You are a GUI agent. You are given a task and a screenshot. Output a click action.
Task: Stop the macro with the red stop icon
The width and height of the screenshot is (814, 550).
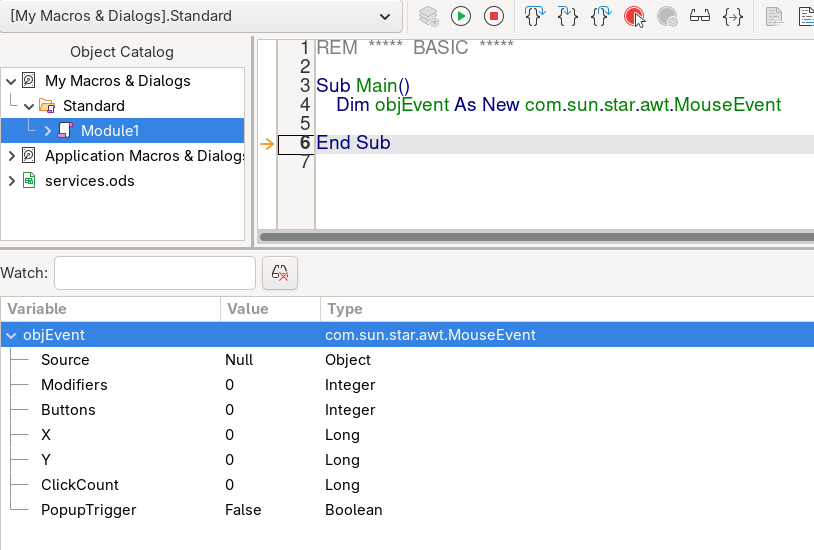click(494, 17)
